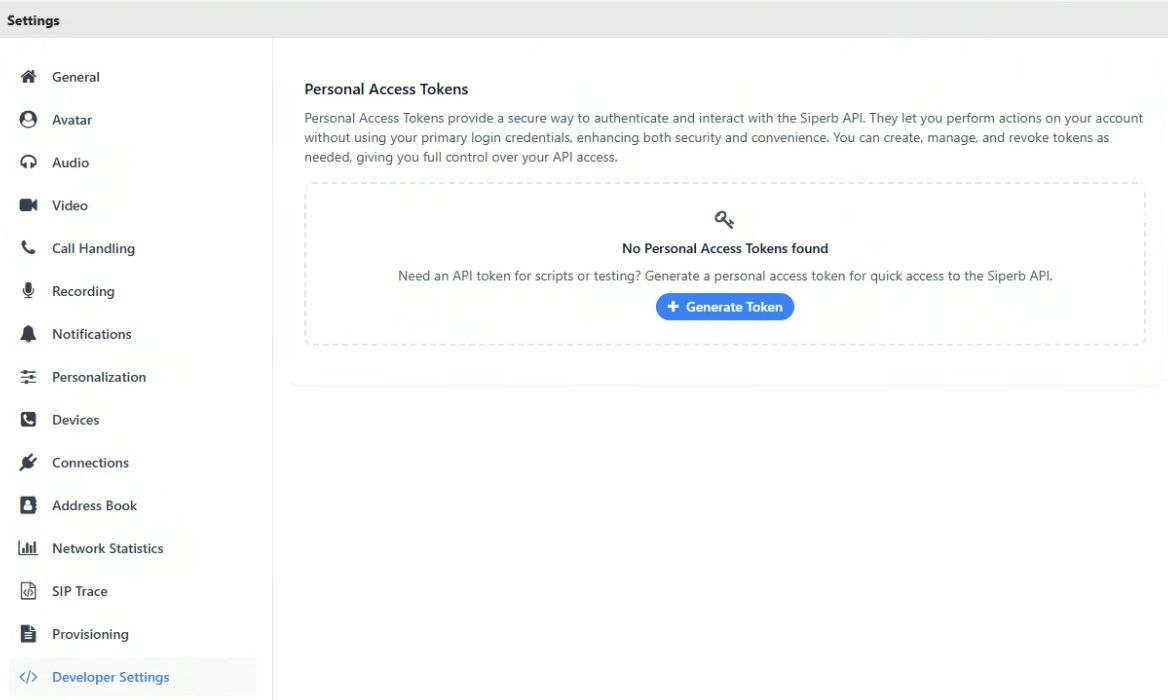Go to Personalization settings
Screen dimensions: 1168x700
(x=133, y=377)
